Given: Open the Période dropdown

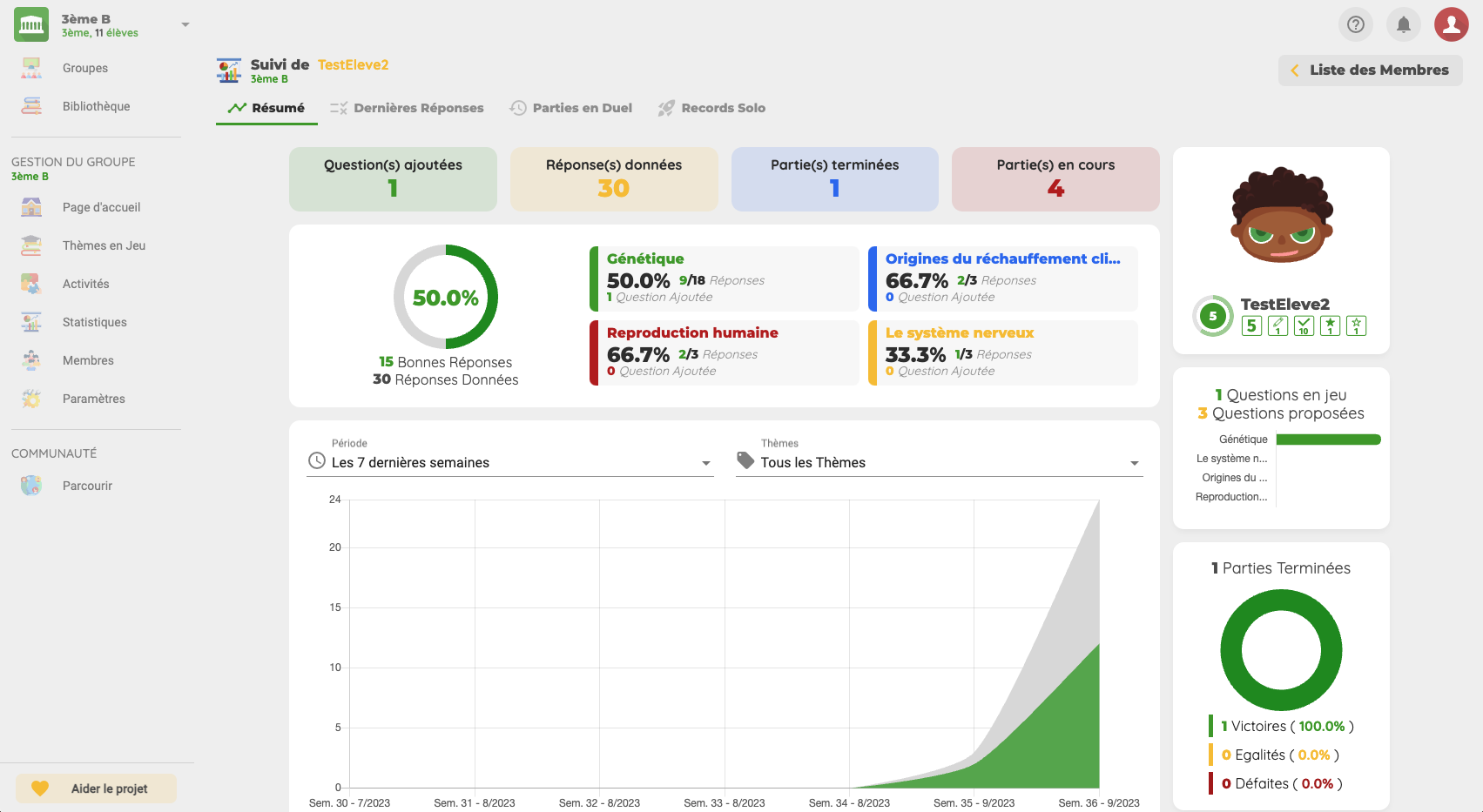Looking at the screenshot, I should 510,462.
